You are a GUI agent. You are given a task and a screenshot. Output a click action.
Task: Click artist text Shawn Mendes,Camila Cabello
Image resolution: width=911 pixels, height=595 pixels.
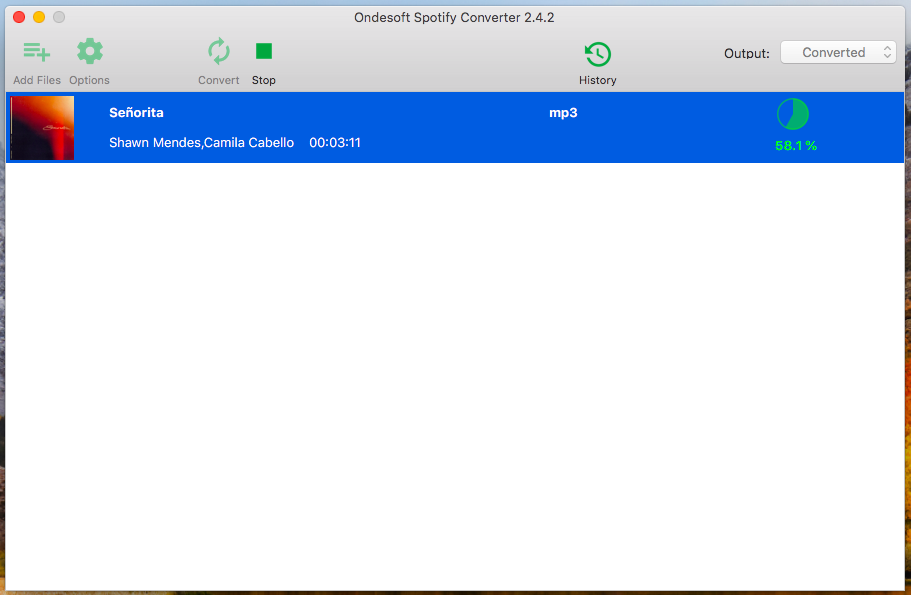[x=202, y=142]
